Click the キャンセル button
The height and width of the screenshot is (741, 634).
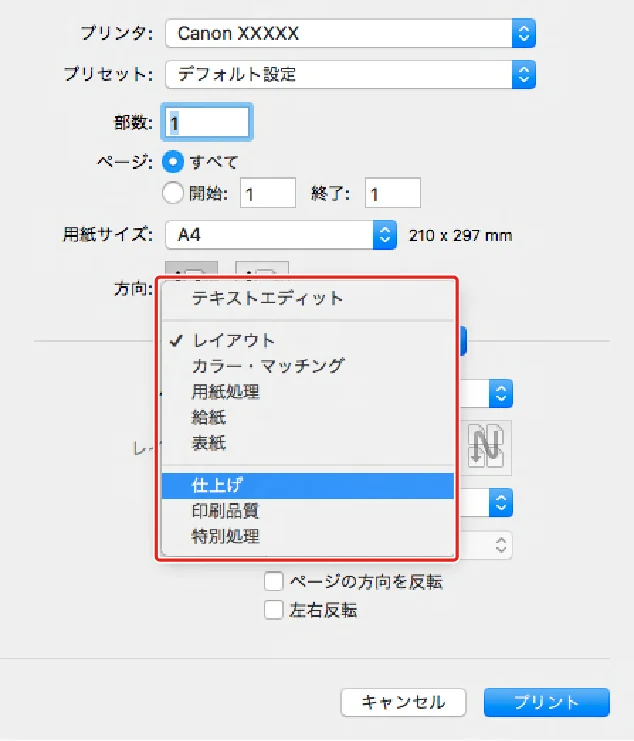click(403, 702)
